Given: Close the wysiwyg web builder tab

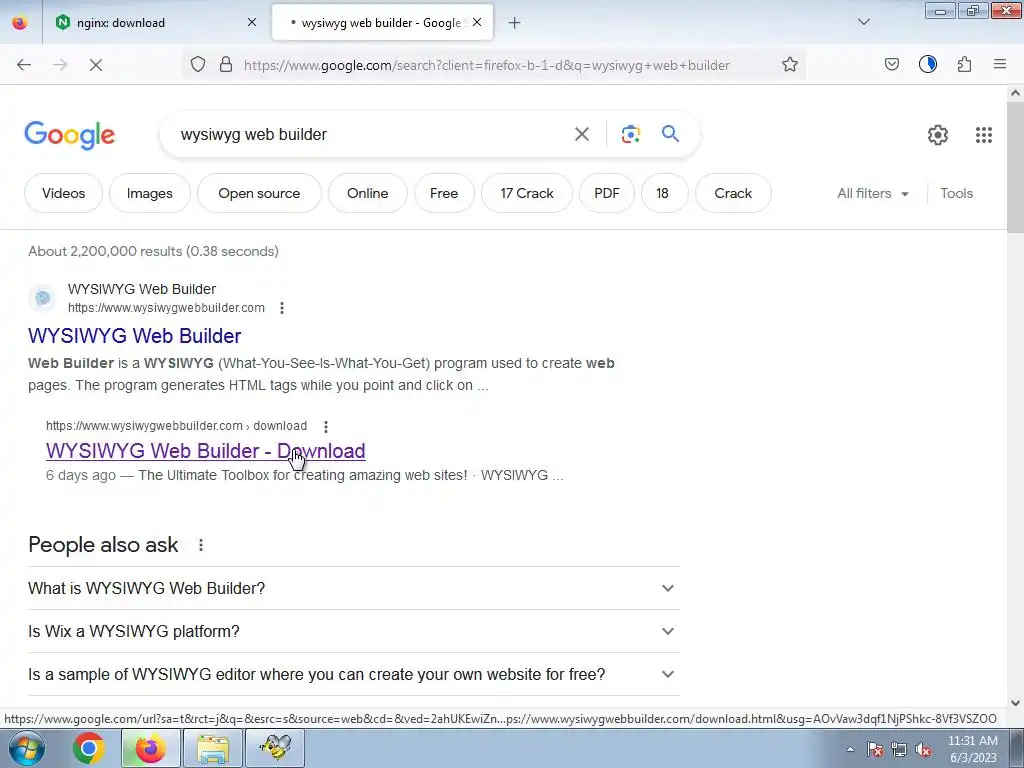Looking at the screenshot, I should 477,22.
